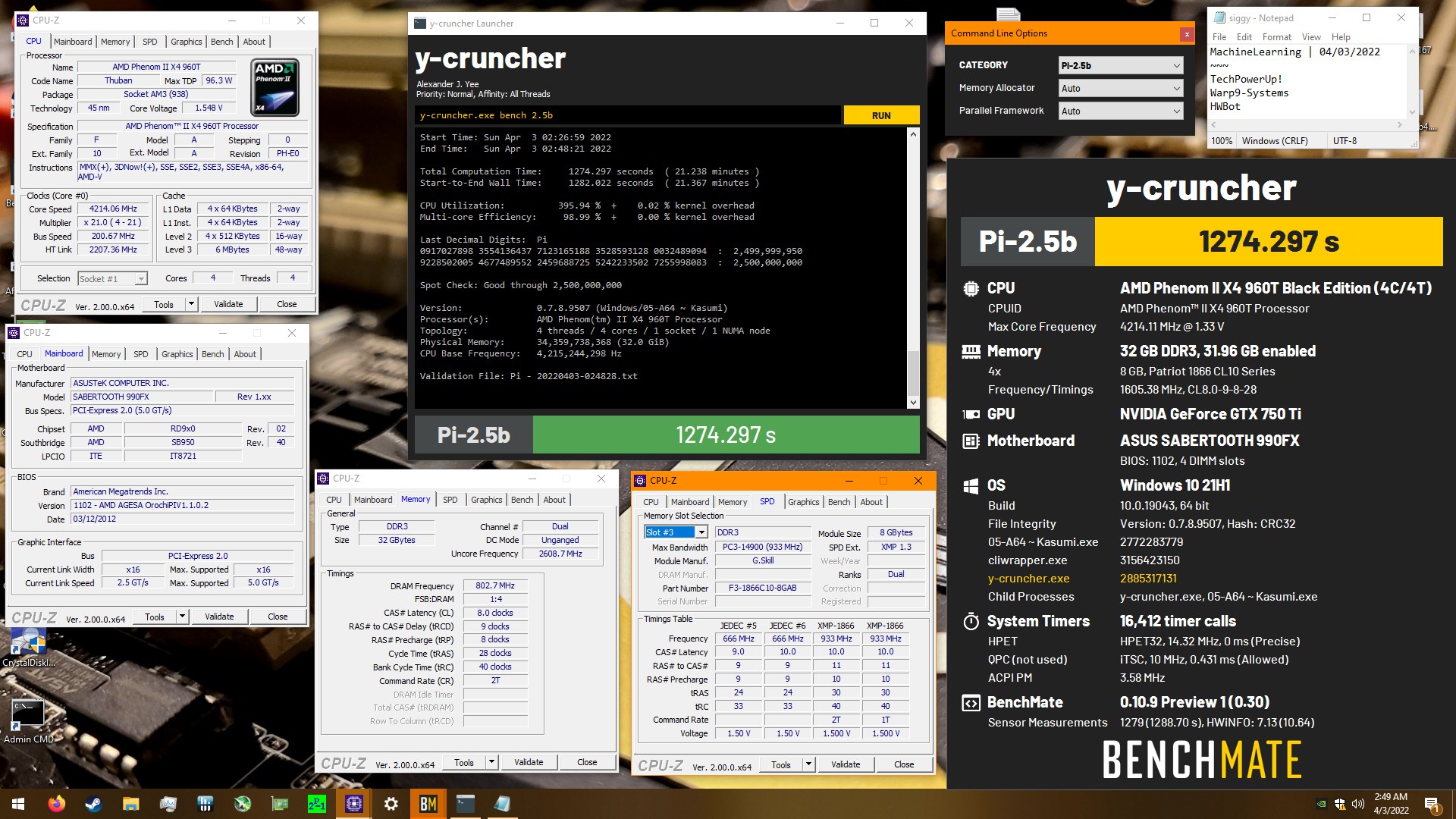Click the Notepad taskbar icon
This screenshot has width=1456, height=819.
(x=502, y=804)
